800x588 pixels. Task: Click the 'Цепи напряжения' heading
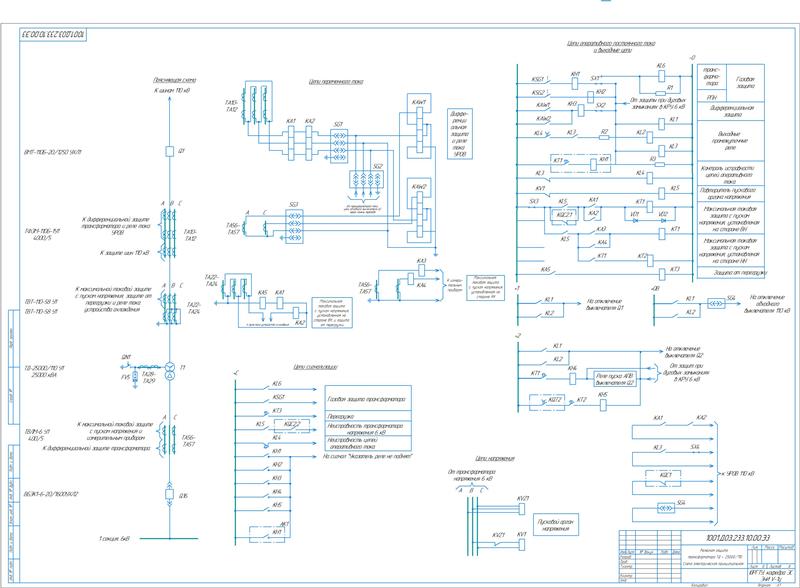[x=494, y=458]
